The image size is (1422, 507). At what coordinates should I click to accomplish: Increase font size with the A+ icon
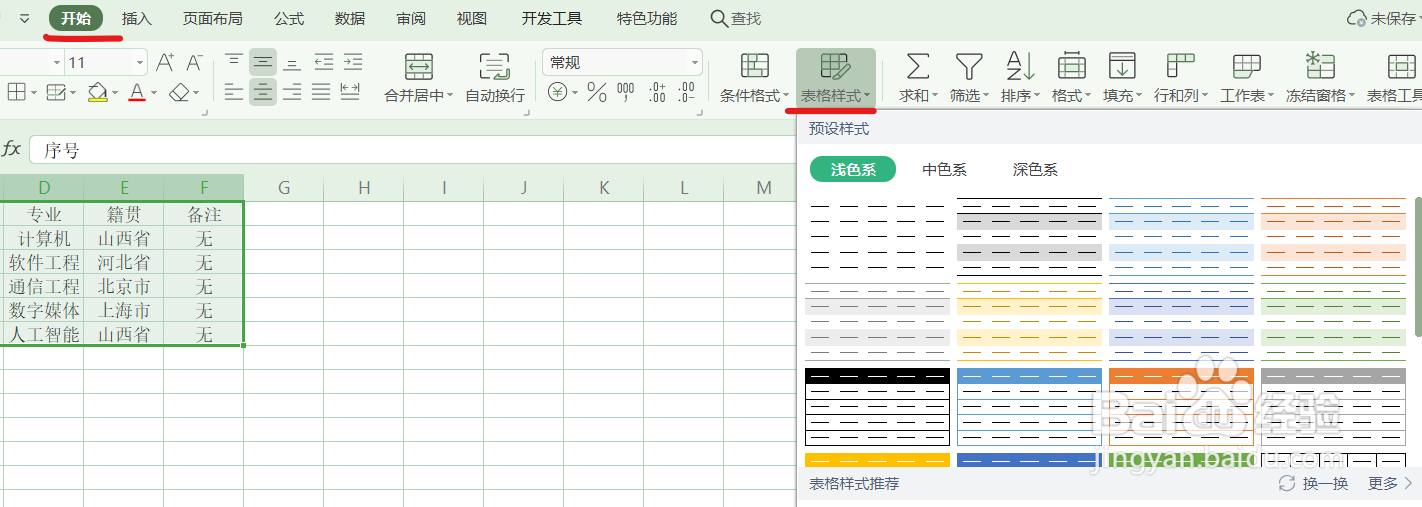(165, 63)
